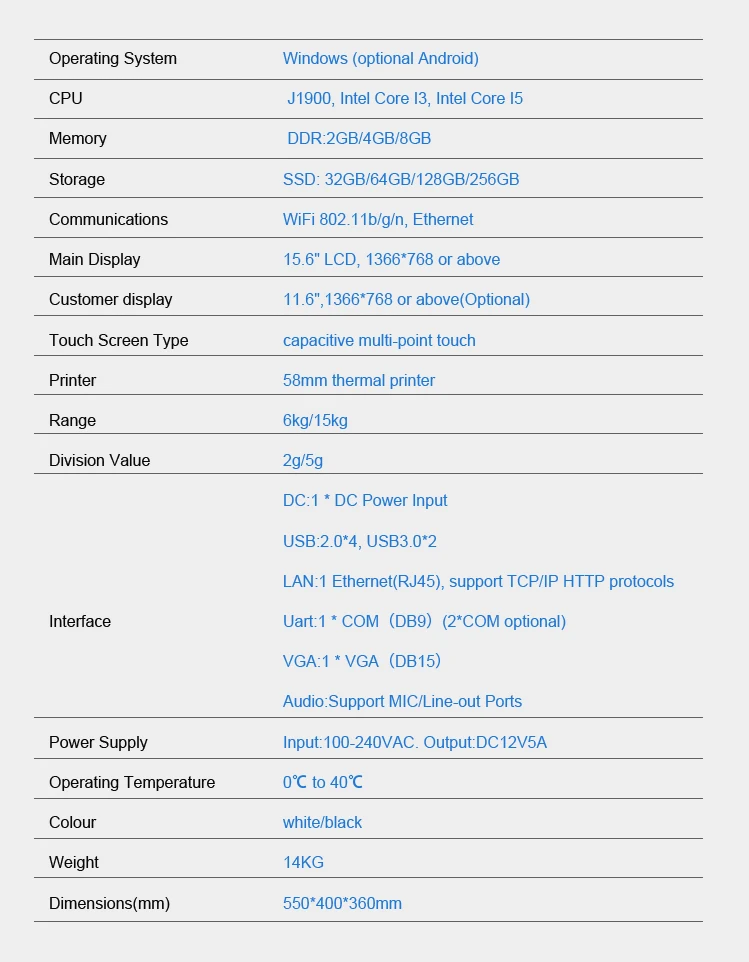Click the LAN Ethernet(RJ45) interface line
The height and width of the screenshot is (962, 749).
[x=478, y=582]
